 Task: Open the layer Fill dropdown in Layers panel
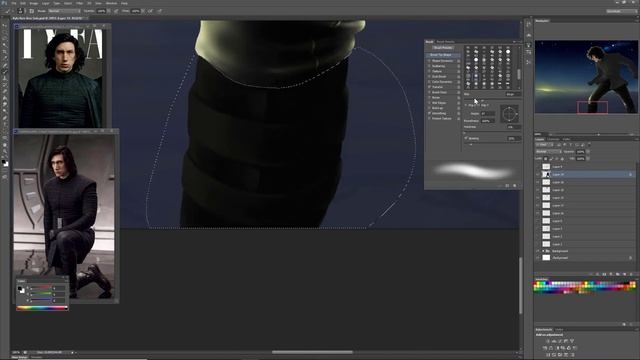(588, 159)
